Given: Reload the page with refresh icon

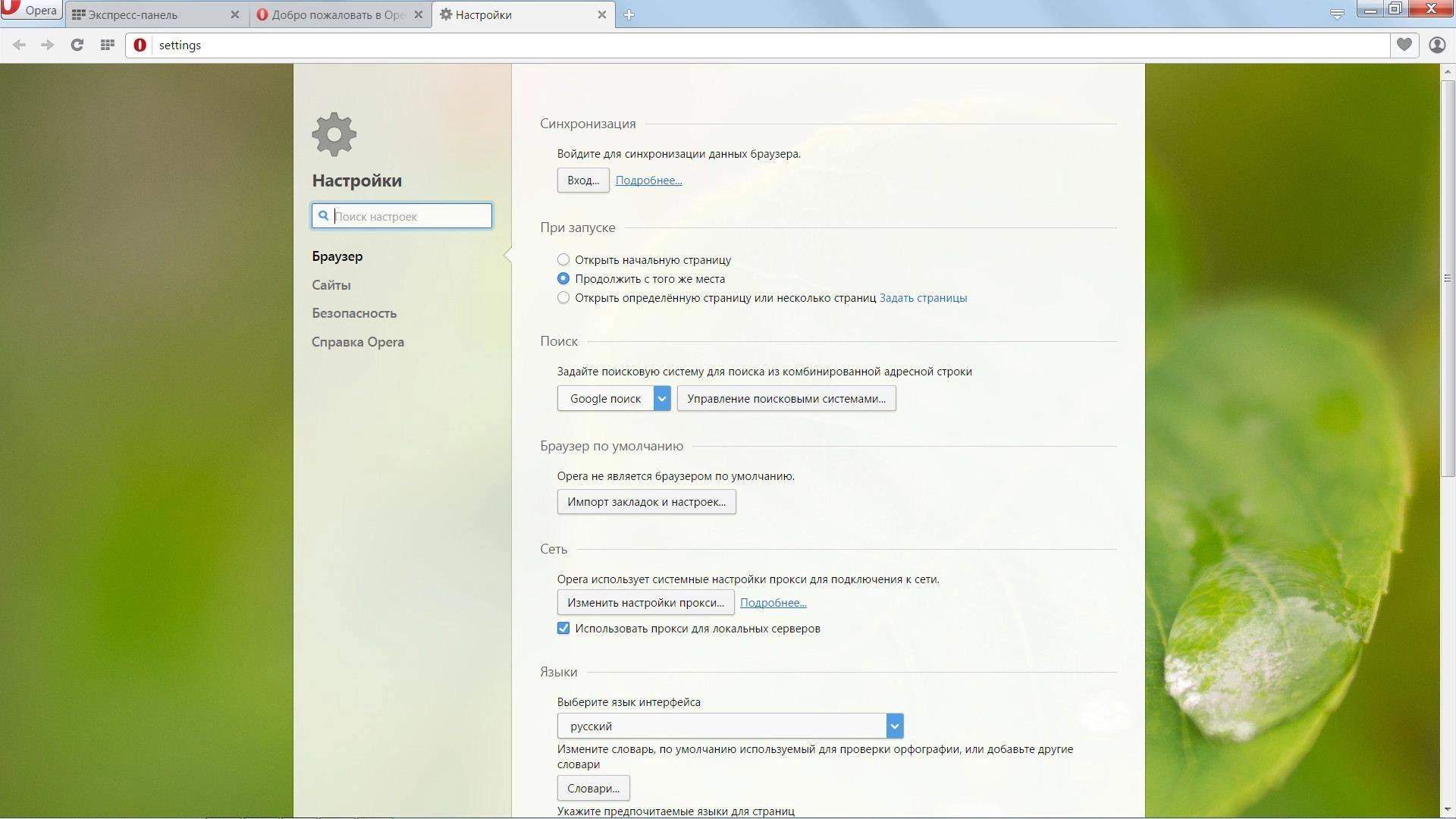Looking at the screenshot, I should 77,45.
